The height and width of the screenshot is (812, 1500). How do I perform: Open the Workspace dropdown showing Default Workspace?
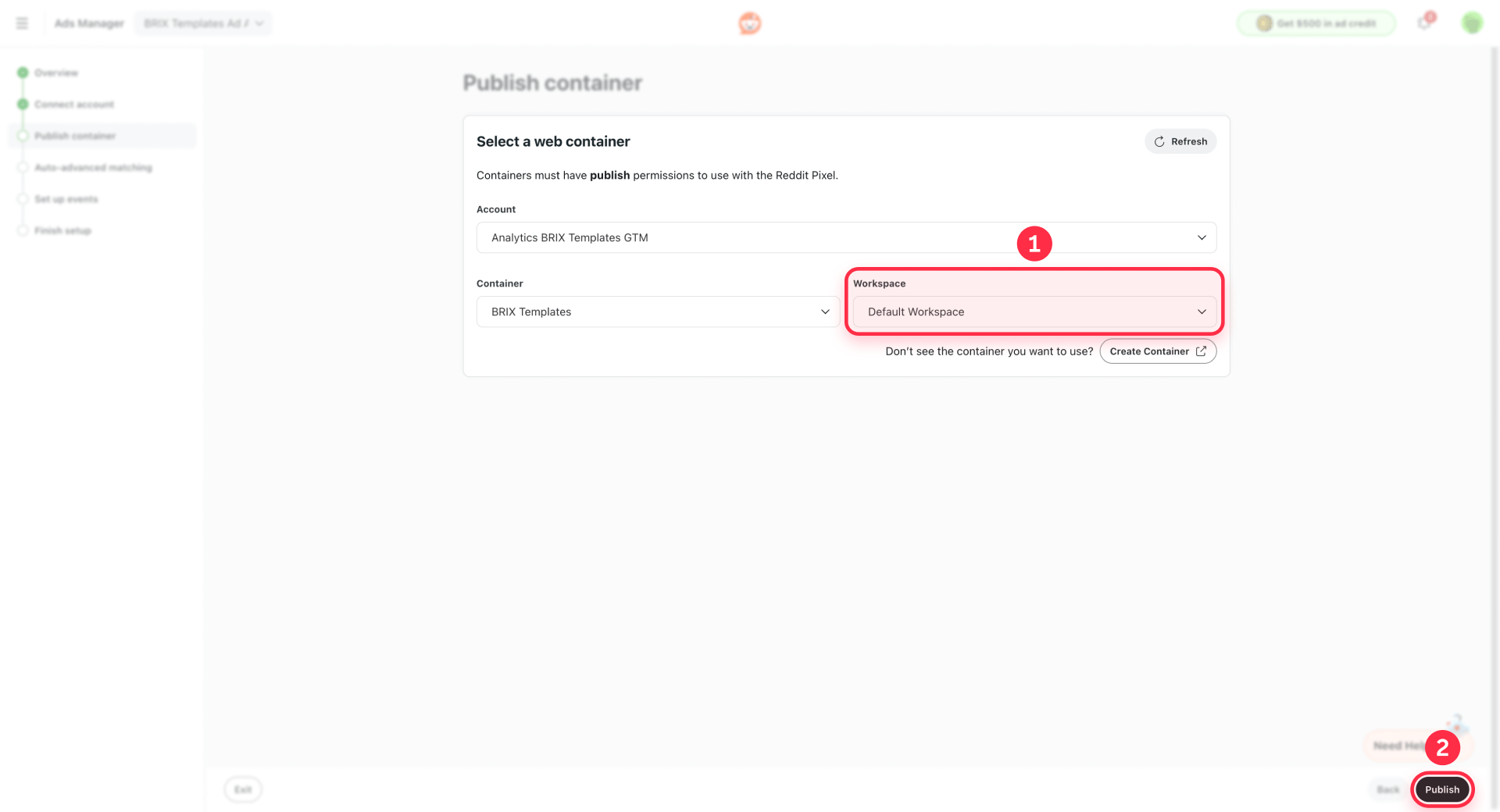tap(1034, 312)
